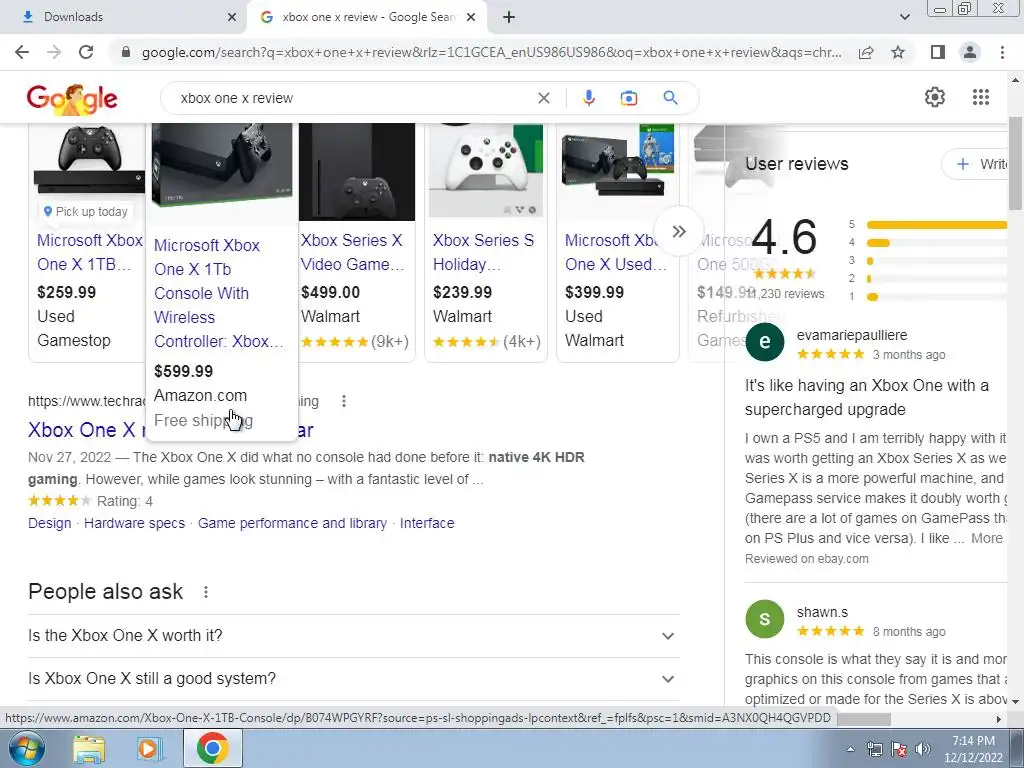Clear the search box text

pyautogui.click(x=543, y=98)
